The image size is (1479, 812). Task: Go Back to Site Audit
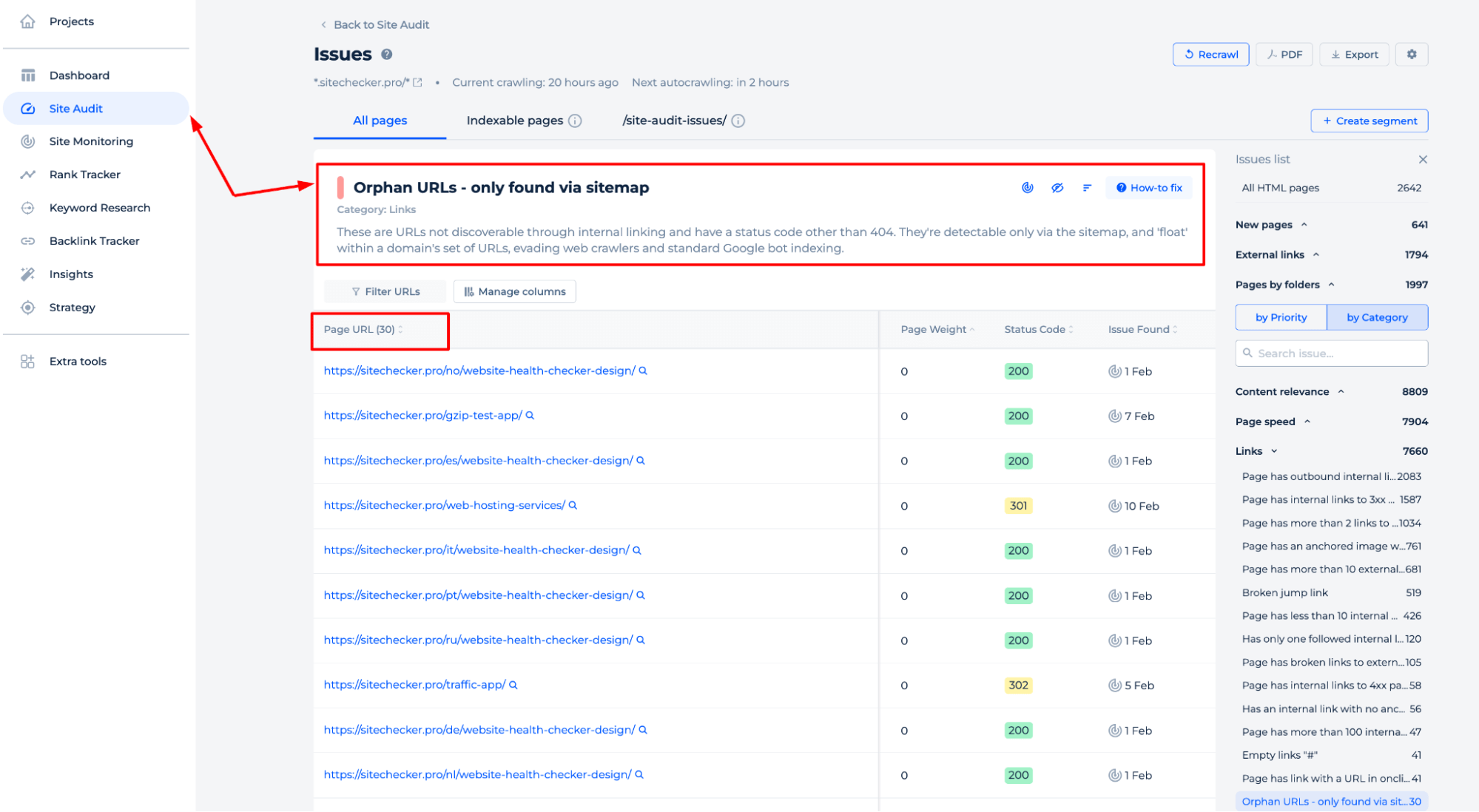point(375,25)
